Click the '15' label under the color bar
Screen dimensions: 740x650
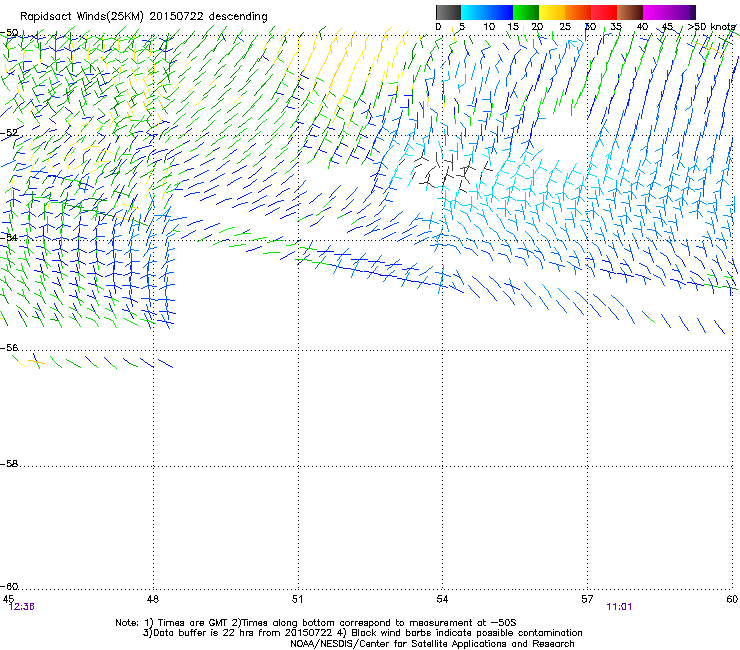pos(513,27)
